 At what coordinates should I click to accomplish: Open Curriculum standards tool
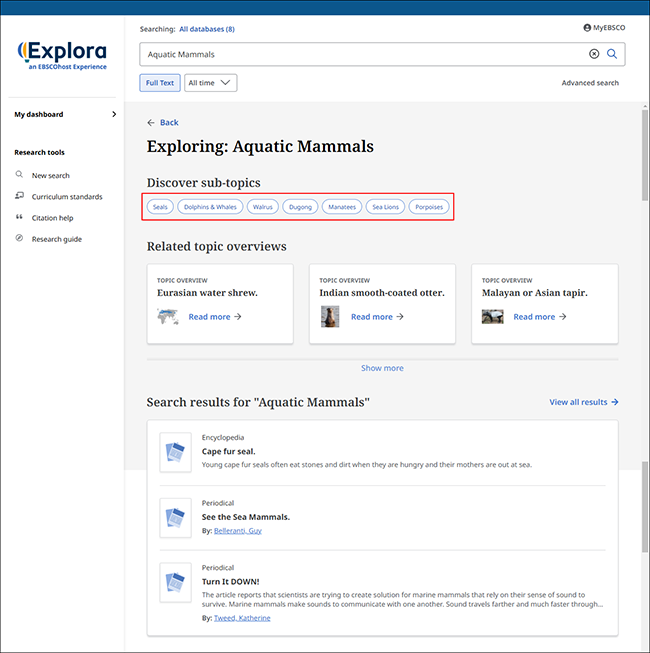pos(67,197)
